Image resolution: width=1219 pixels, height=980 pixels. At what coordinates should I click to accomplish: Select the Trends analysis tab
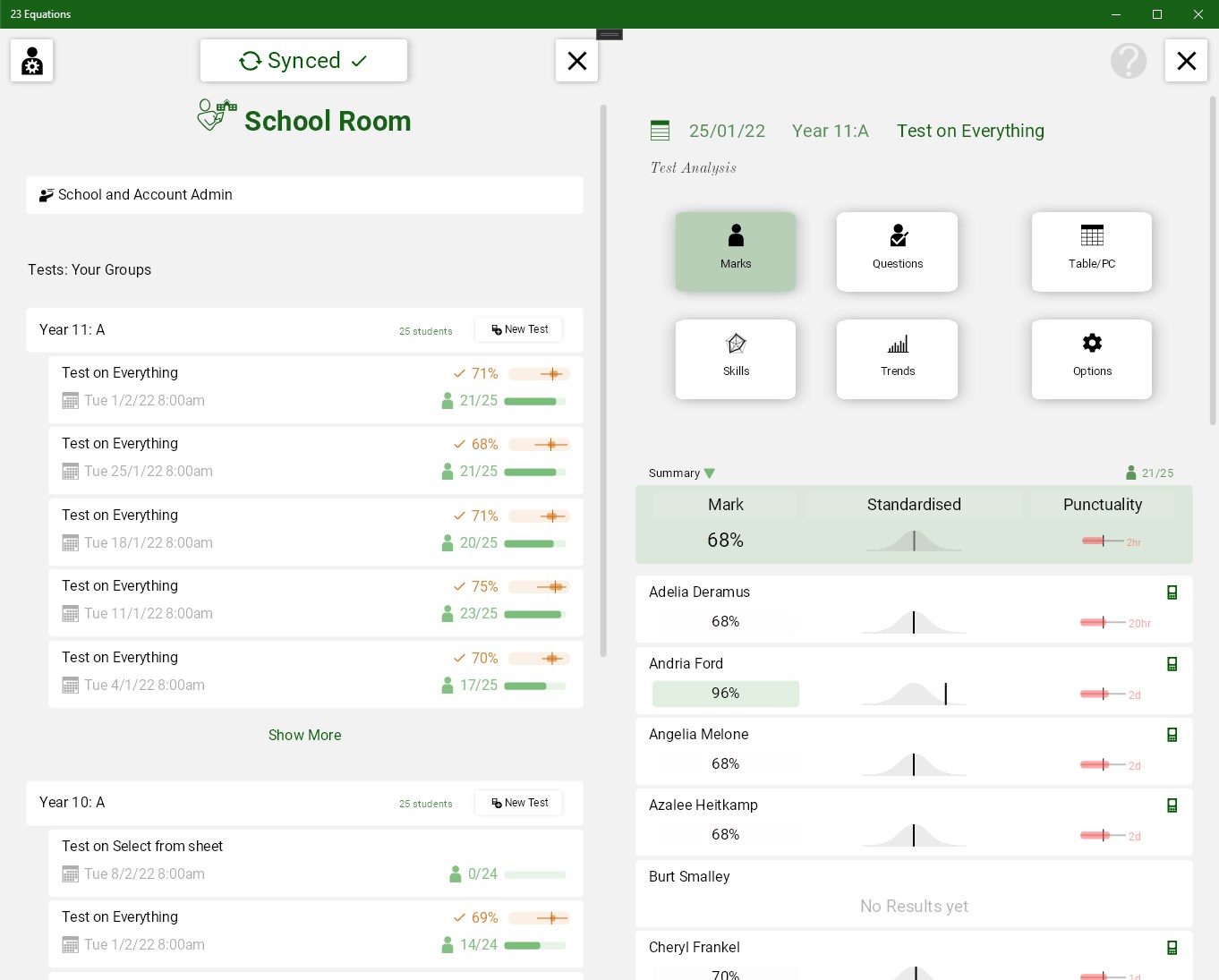897,359
